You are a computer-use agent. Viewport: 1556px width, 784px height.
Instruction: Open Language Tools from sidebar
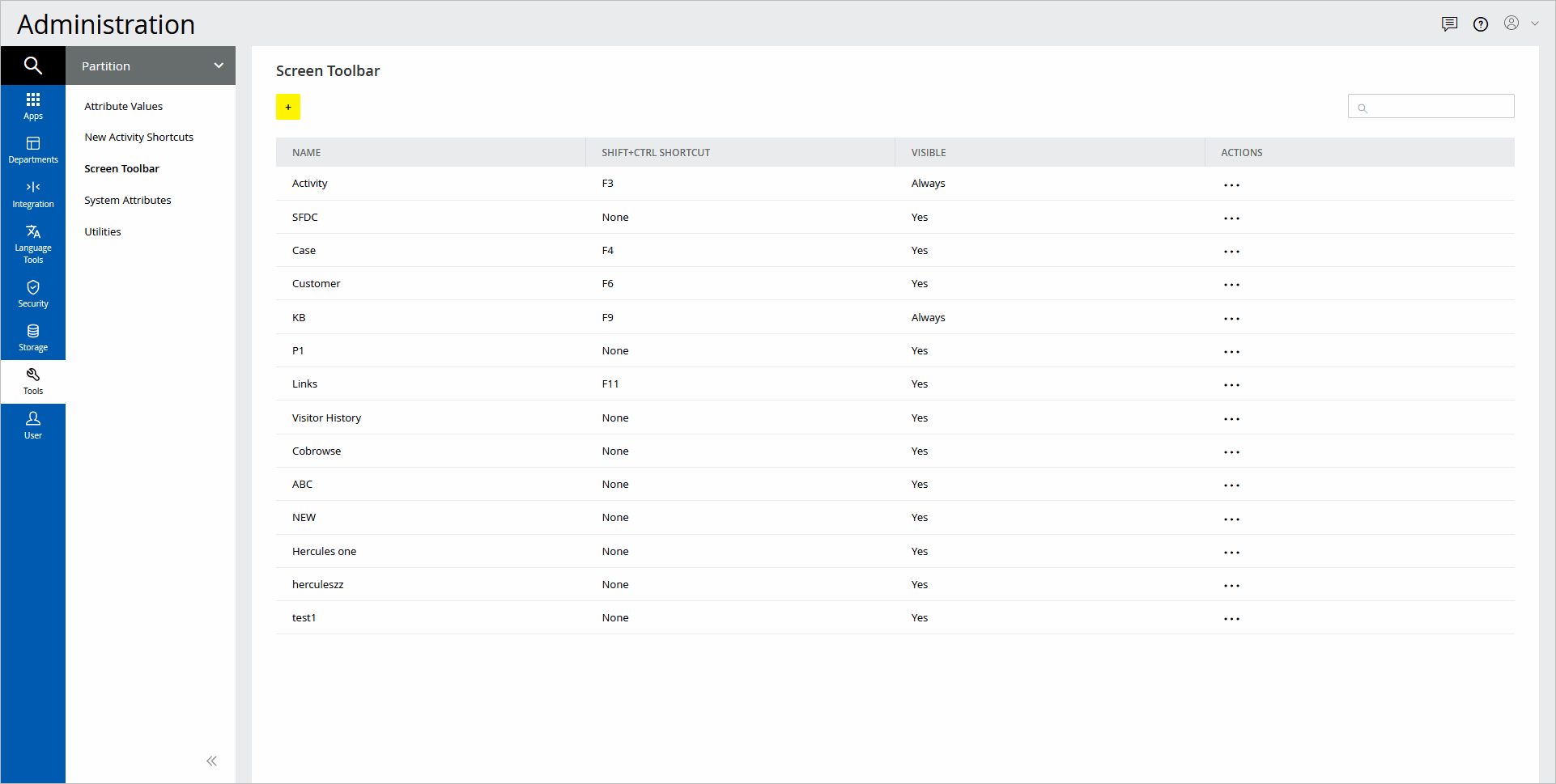click(32, 244)
